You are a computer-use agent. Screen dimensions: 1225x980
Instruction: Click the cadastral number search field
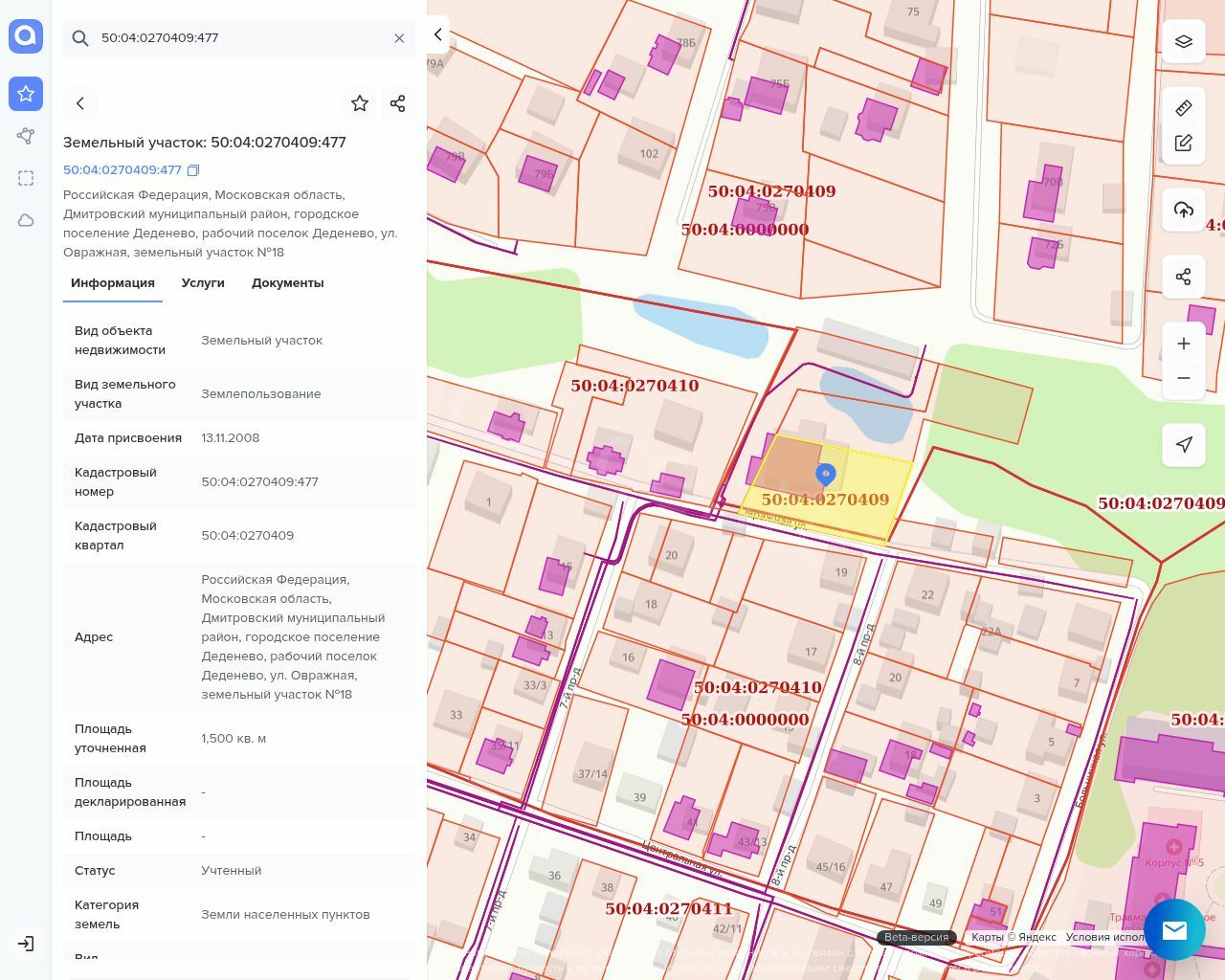(239, 38)
